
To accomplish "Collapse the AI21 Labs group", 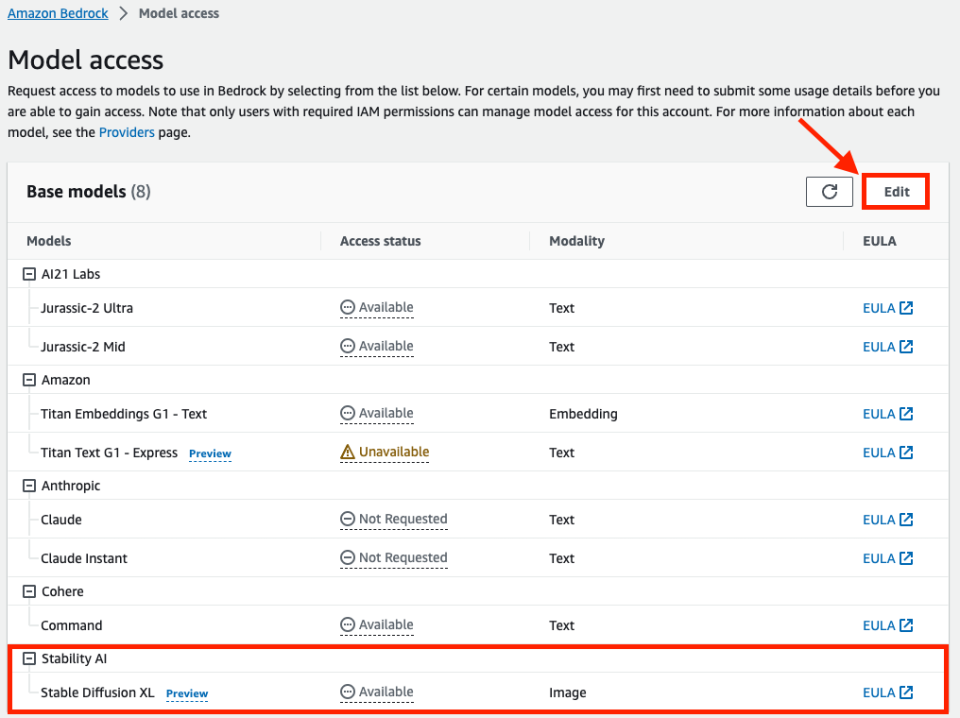I will [29, 274].
